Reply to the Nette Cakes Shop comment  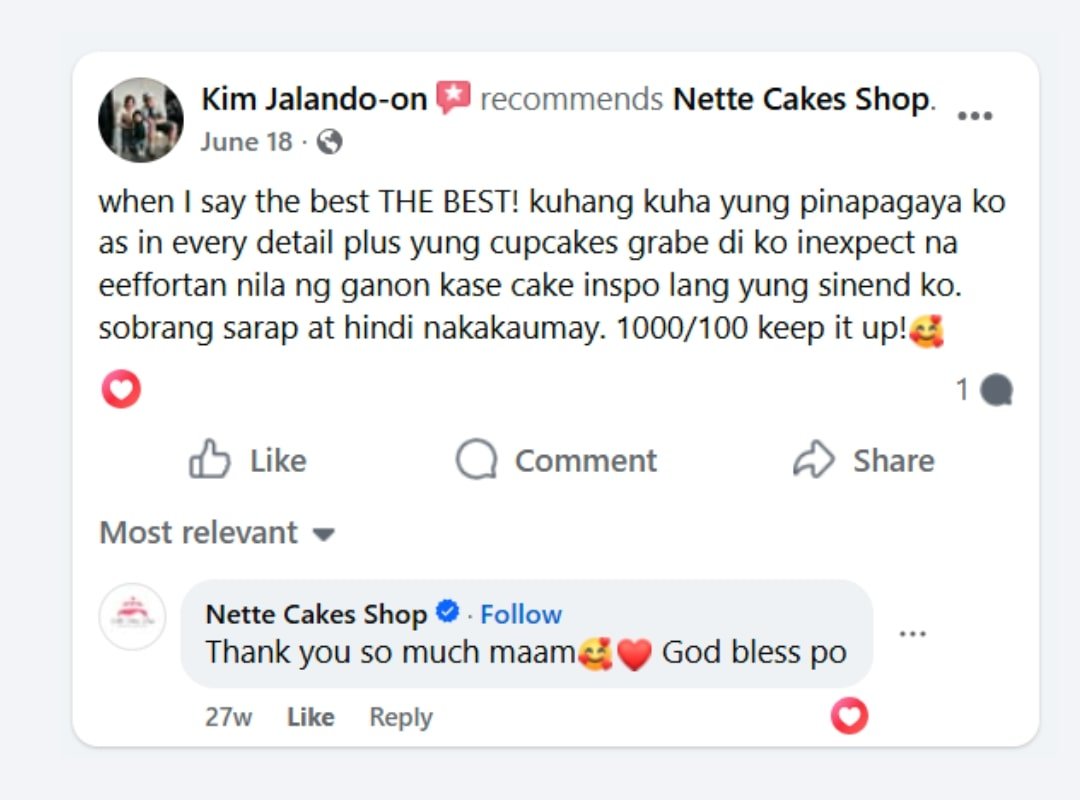click(400, 717)
